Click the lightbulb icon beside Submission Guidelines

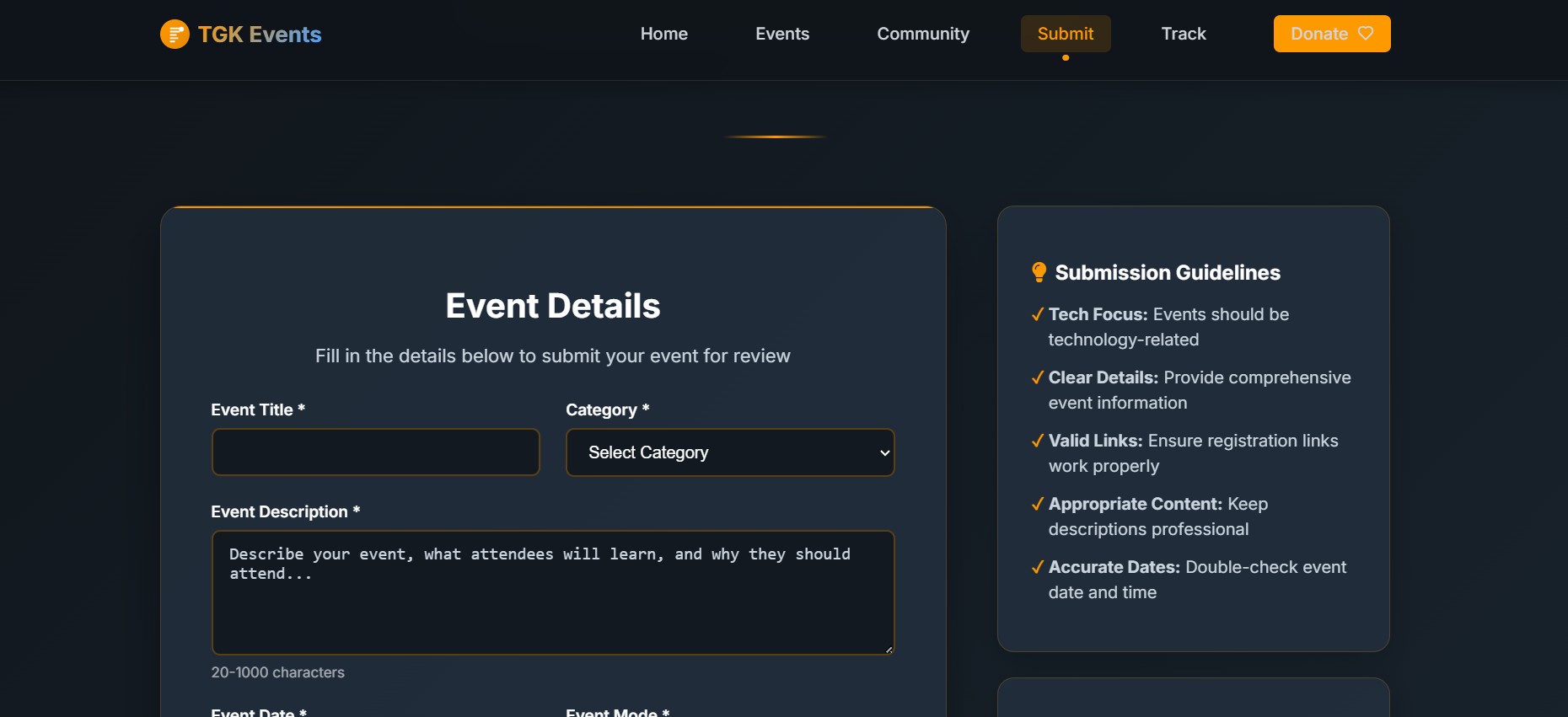(1039, 272)
